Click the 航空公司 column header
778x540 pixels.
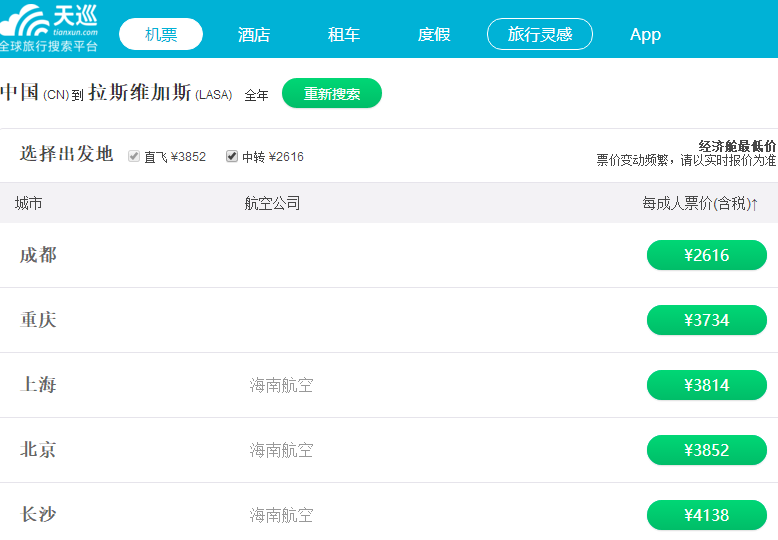pyautogui.click(x=272, y=203)
